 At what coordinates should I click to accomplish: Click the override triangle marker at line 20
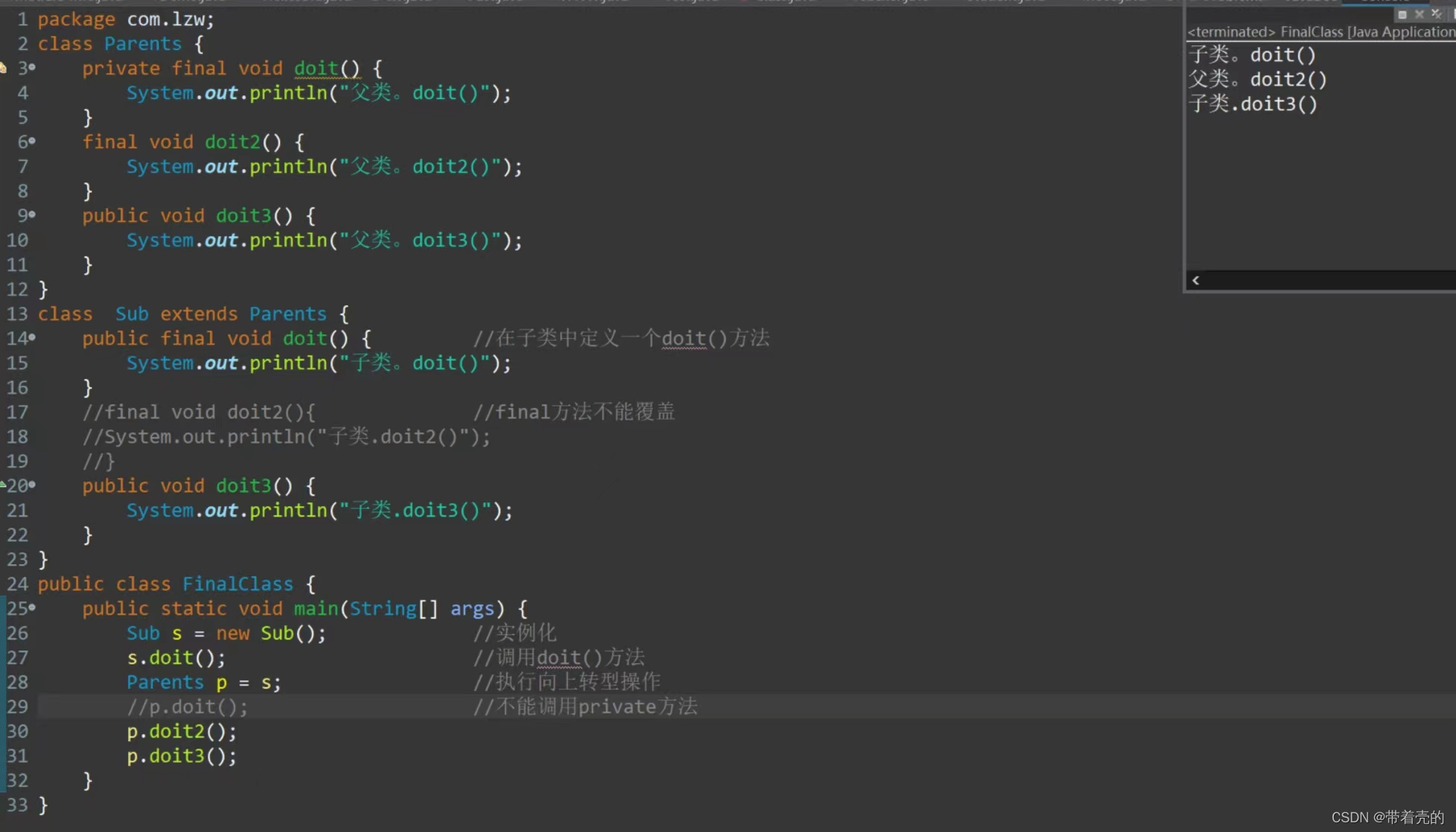coord(3,484)
